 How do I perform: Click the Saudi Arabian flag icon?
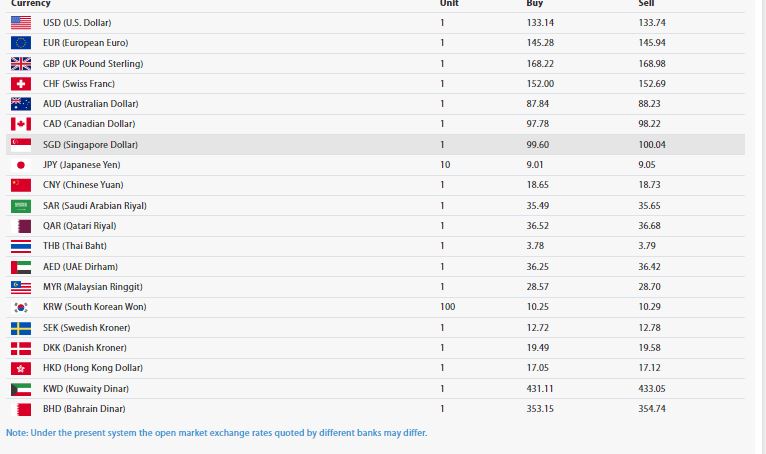point(21,206)
